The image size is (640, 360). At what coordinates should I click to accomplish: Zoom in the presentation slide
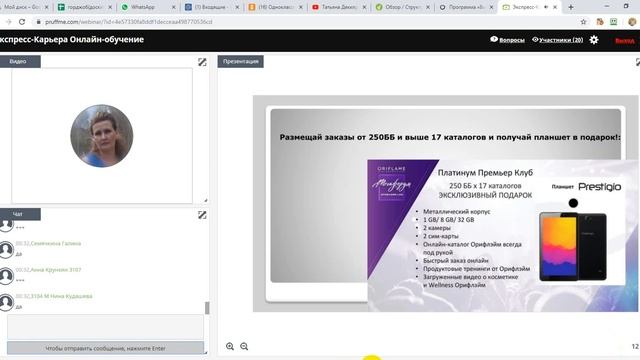point(230,346)
